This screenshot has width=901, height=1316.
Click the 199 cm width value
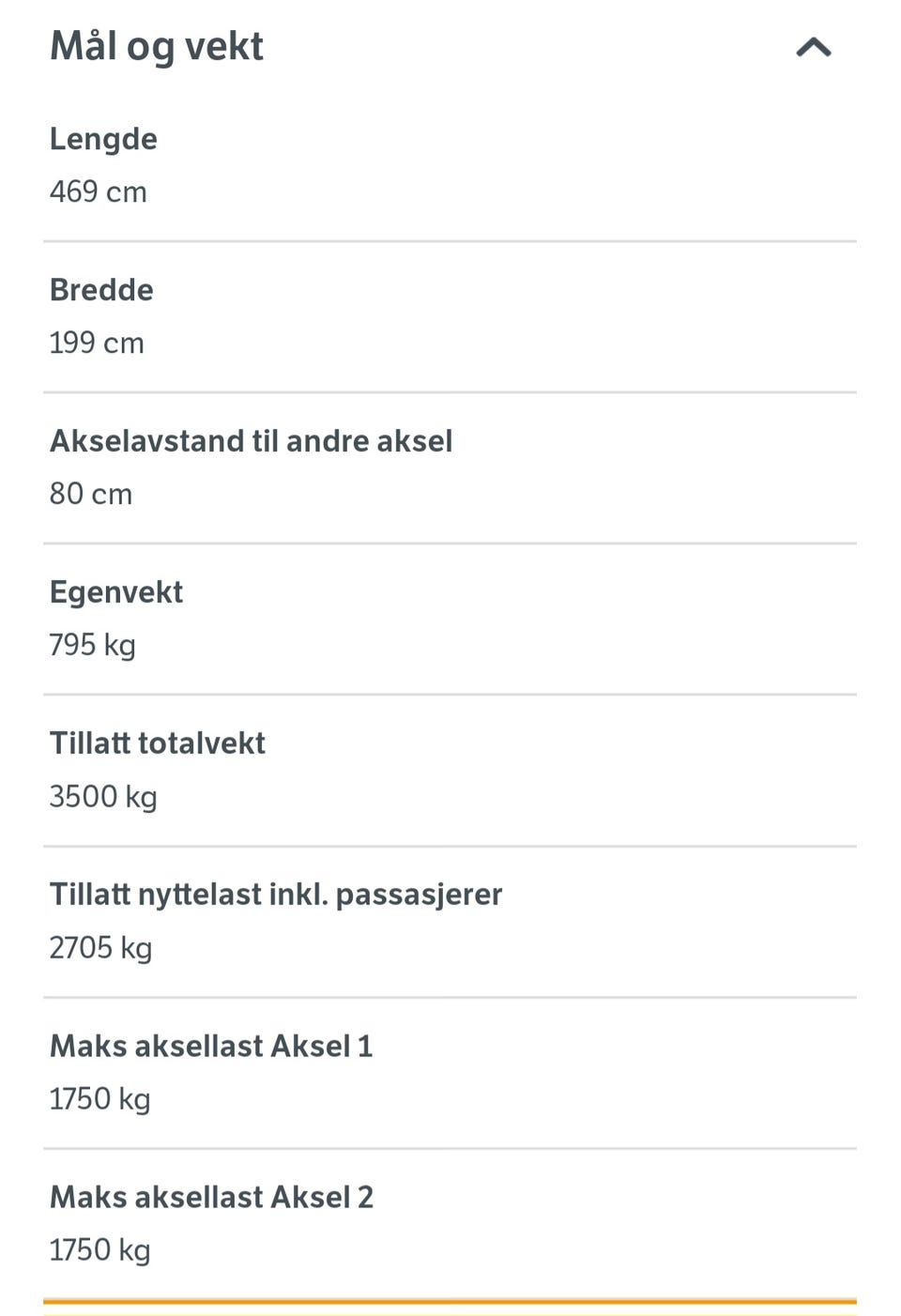coord(97,343)
